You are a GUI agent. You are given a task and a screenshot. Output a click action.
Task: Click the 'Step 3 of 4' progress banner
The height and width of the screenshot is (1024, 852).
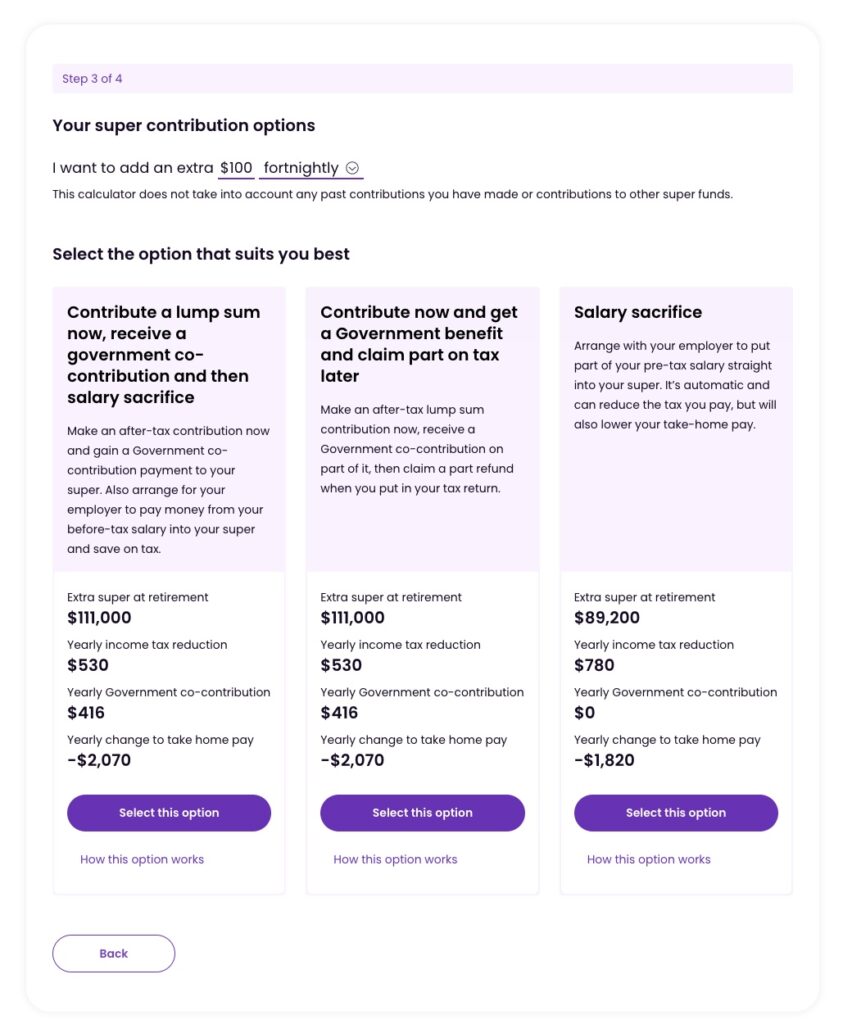coord(422,79)
